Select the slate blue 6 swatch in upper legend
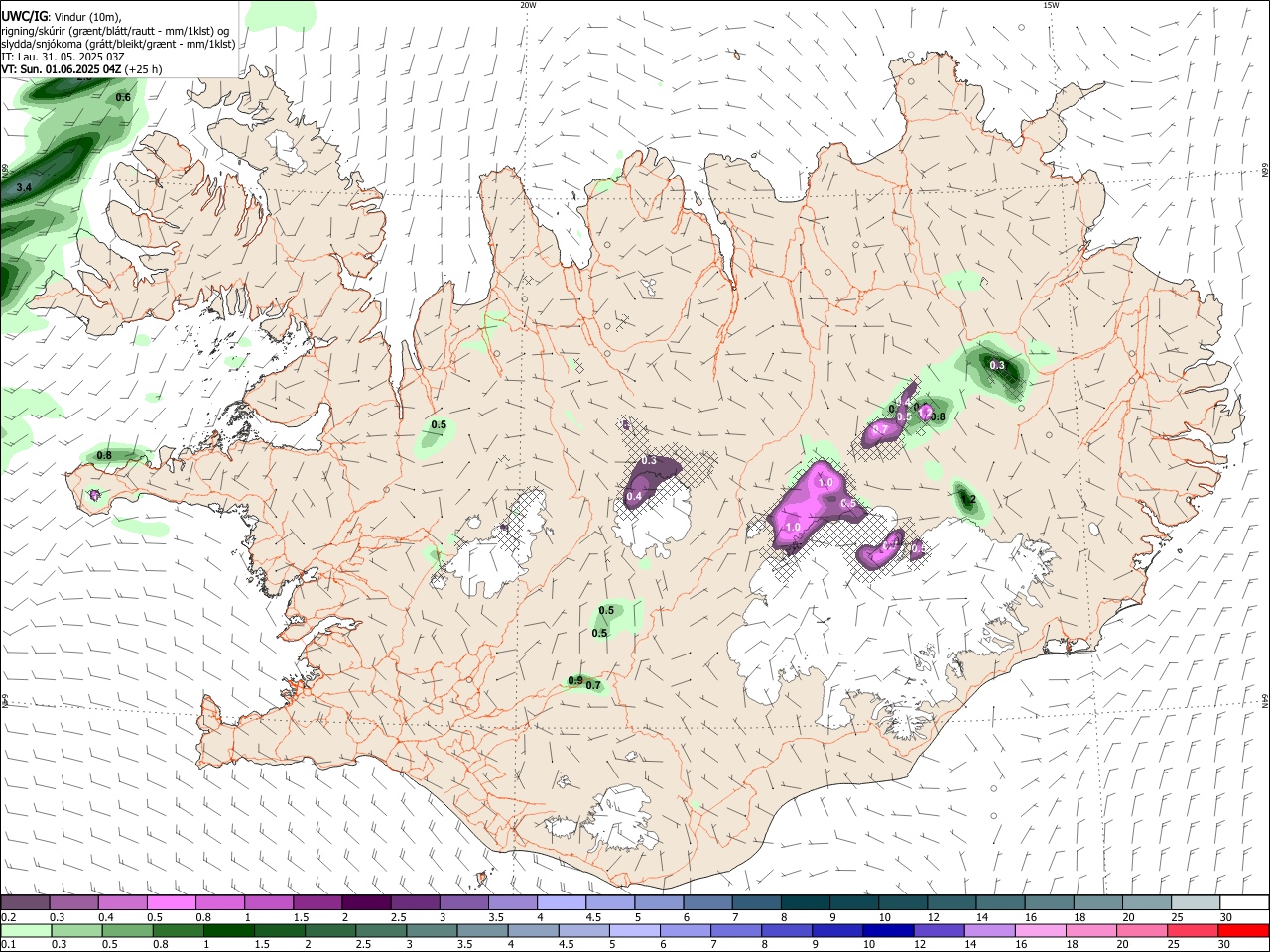 pos(707,903)
